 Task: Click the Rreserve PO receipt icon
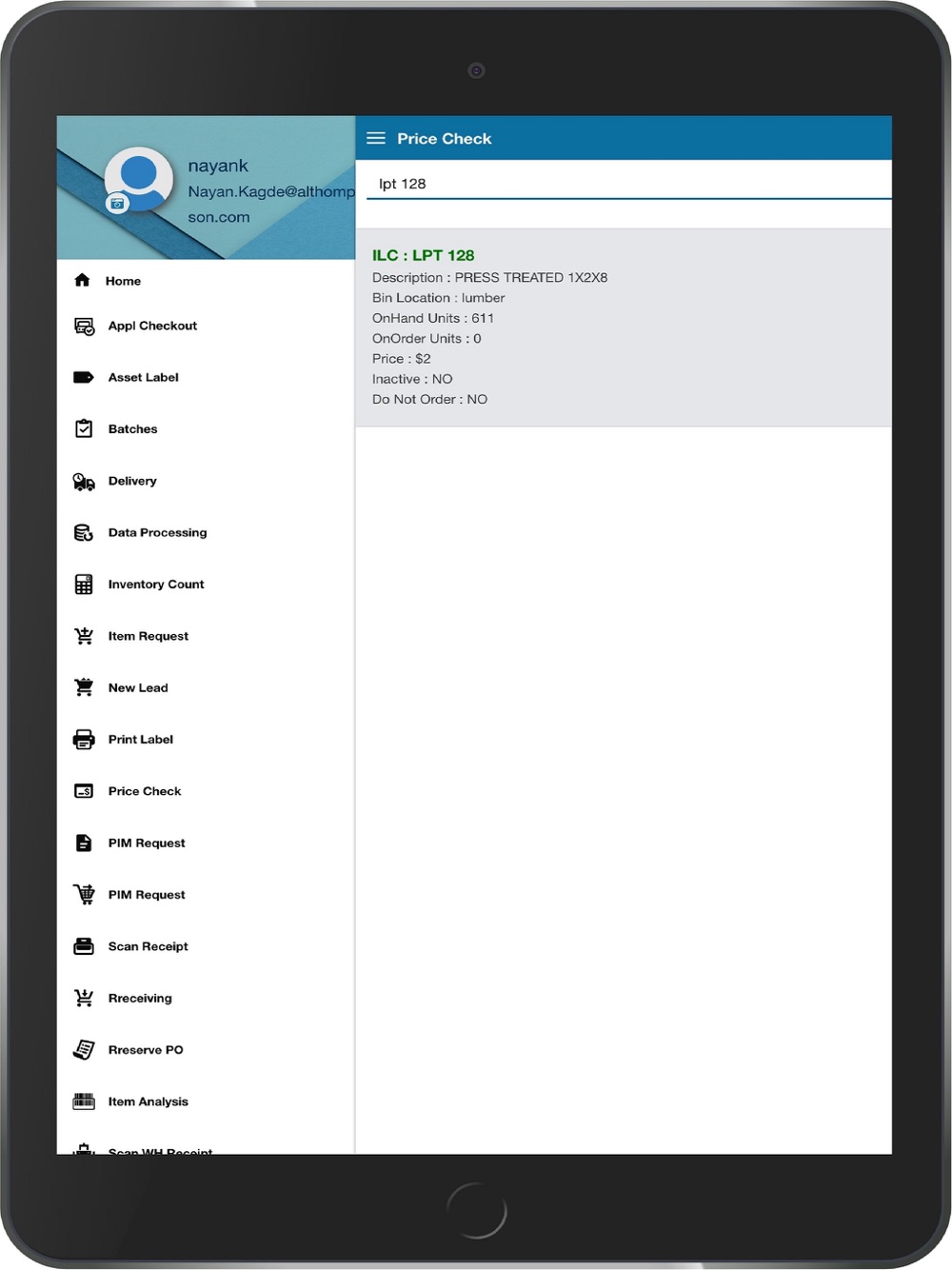pyautogui.click(x=84, y=1049)
